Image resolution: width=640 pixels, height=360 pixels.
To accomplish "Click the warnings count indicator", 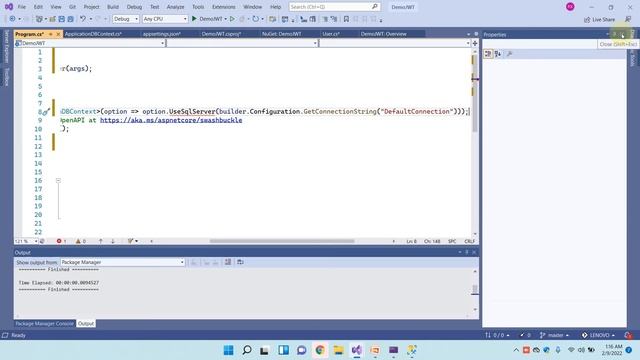I will coord(80,241).
